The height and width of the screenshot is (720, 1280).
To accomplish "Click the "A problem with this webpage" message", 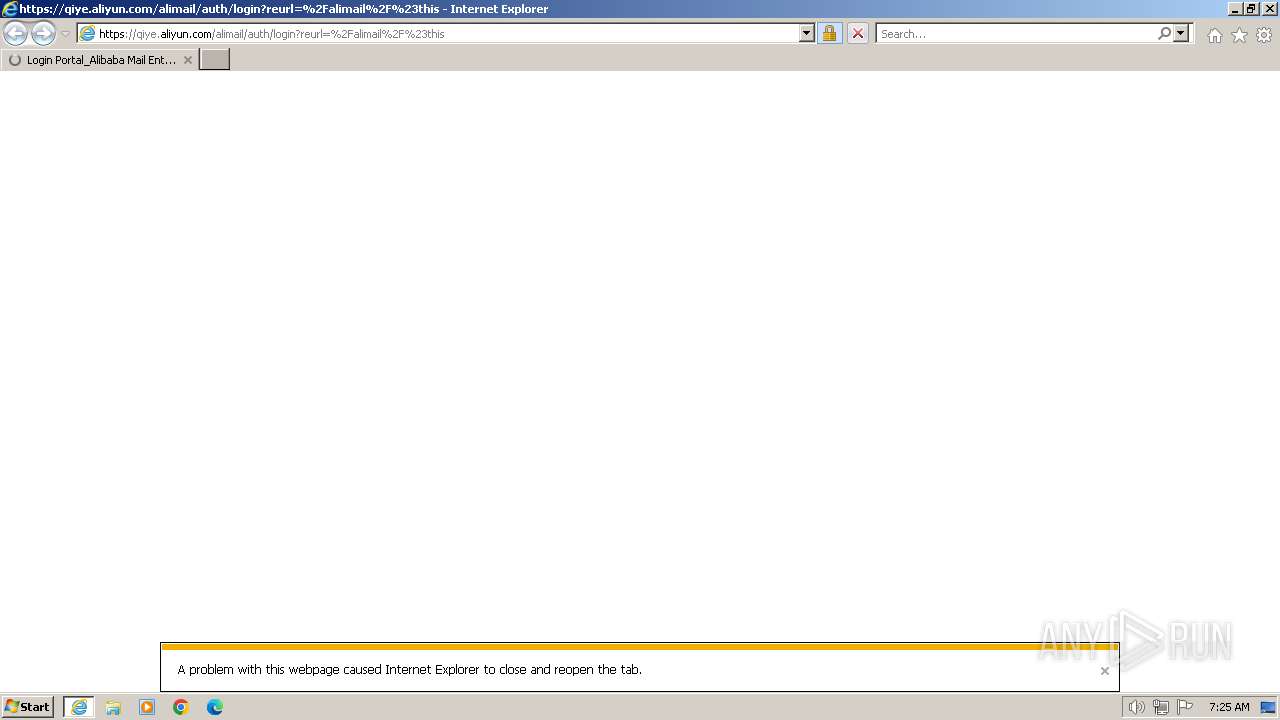I will tap(410, 670).
